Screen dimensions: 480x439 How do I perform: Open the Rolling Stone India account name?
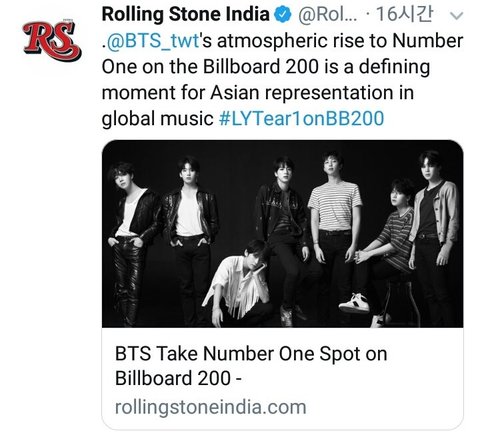[185, 15]
